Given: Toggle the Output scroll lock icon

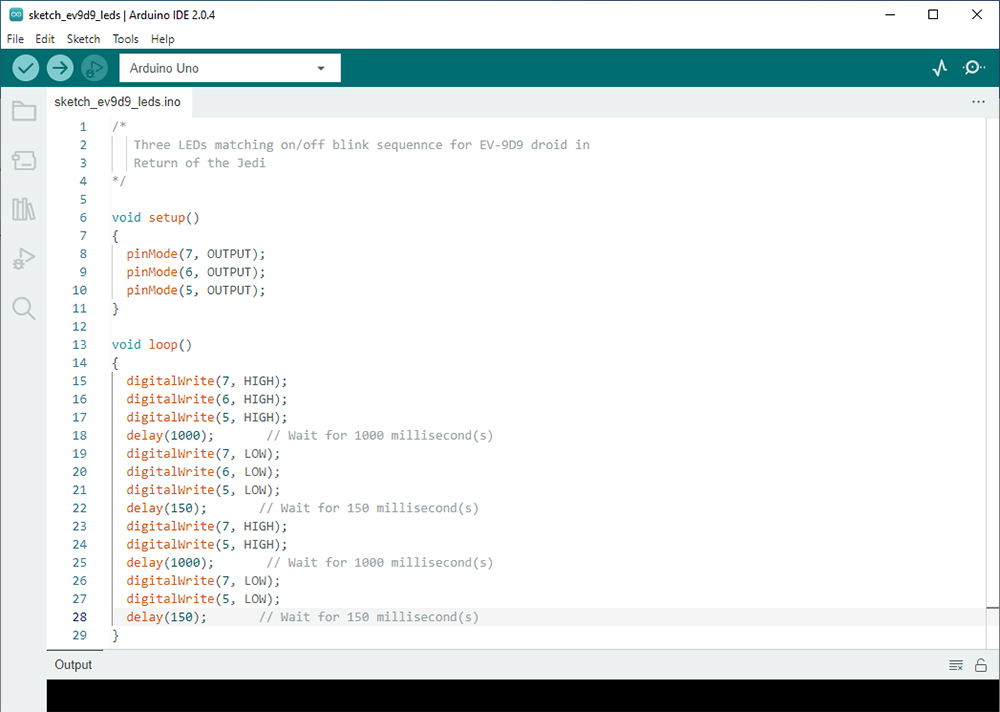Looking at the screenshot, I should point(981,665).
